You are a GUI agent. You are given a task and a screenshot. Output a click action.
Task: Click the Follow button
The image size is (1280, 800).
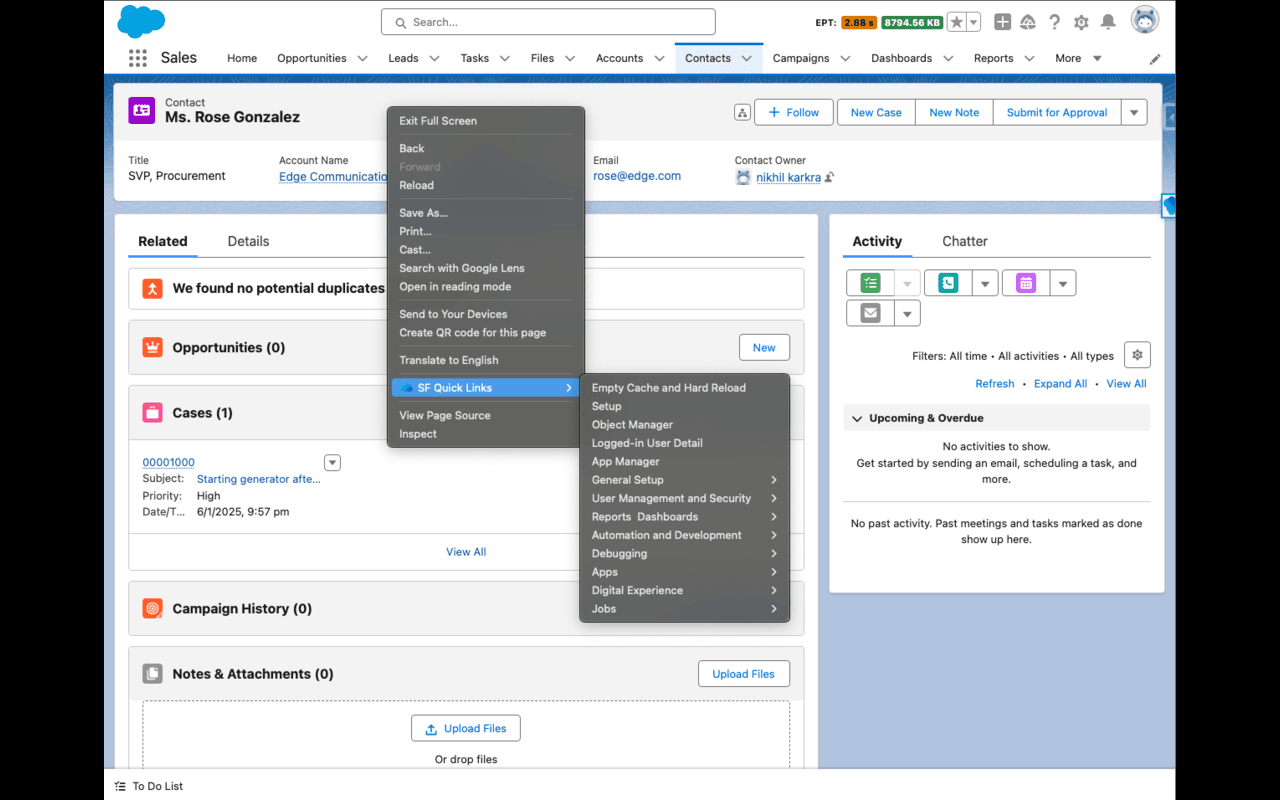click(794, 113)
